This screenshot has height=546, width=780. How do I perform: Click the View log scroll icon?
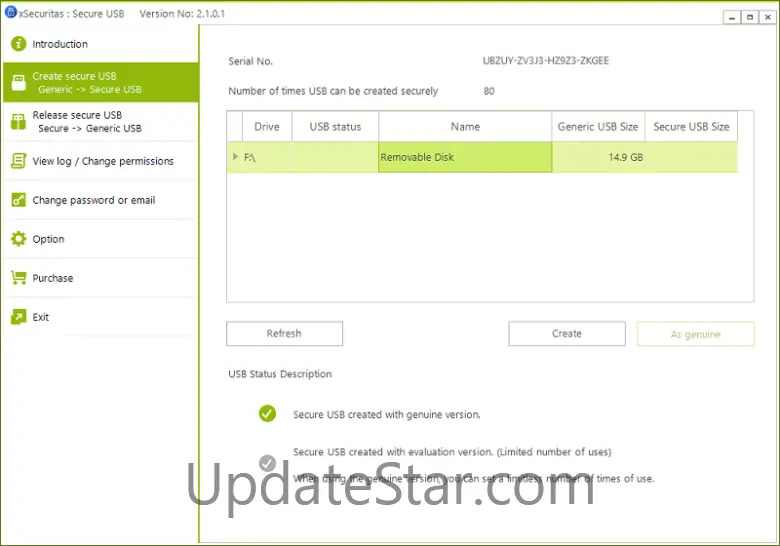18,161
